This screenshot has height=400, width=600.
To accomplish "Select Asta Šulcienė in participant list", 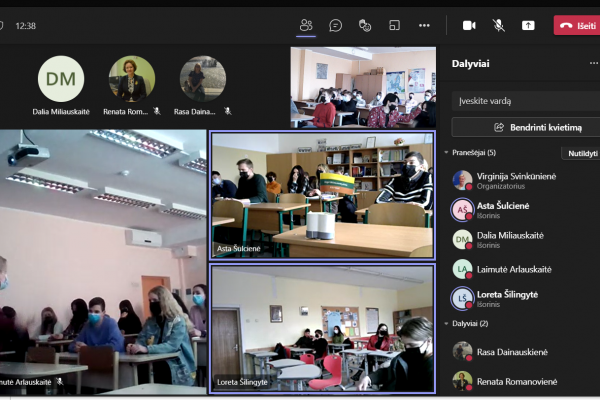I will pos(521,210).
